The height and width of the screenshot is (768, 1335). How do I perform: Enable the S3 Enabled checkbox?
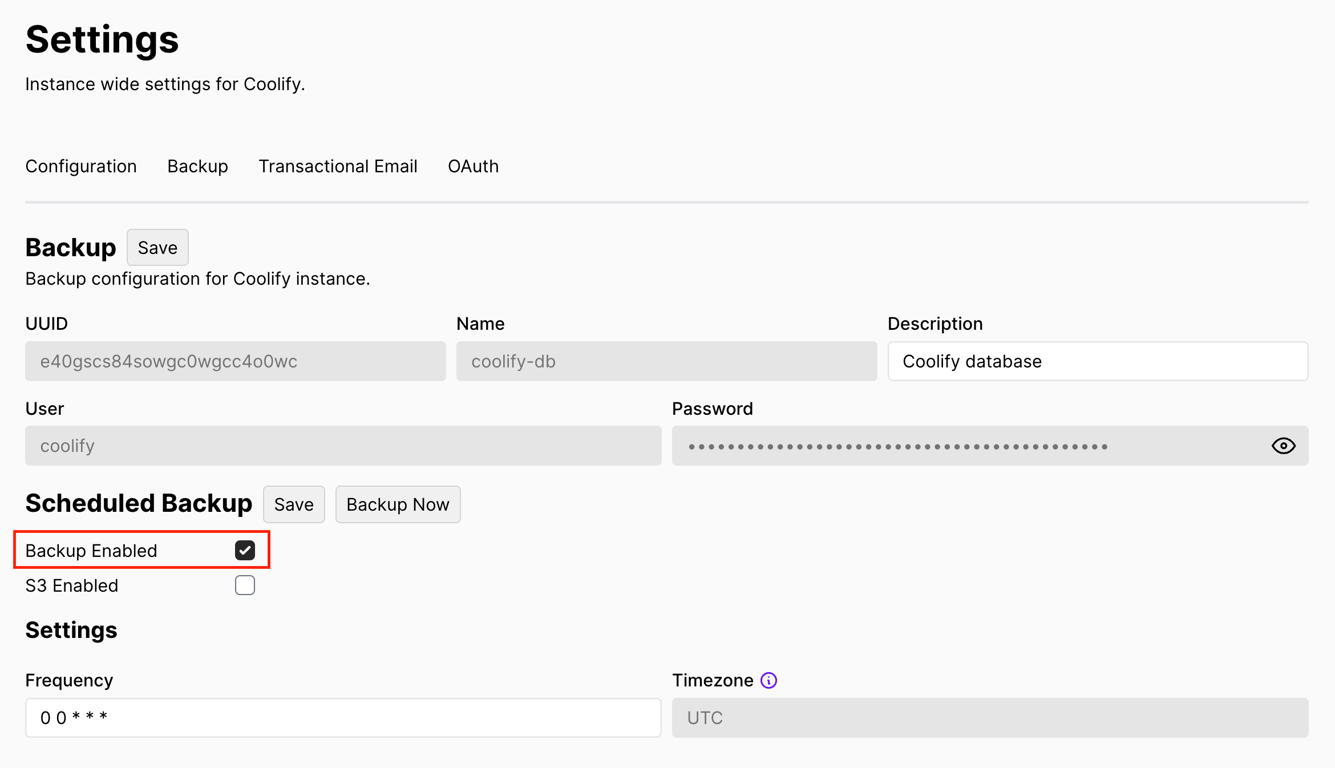[244, 585]
